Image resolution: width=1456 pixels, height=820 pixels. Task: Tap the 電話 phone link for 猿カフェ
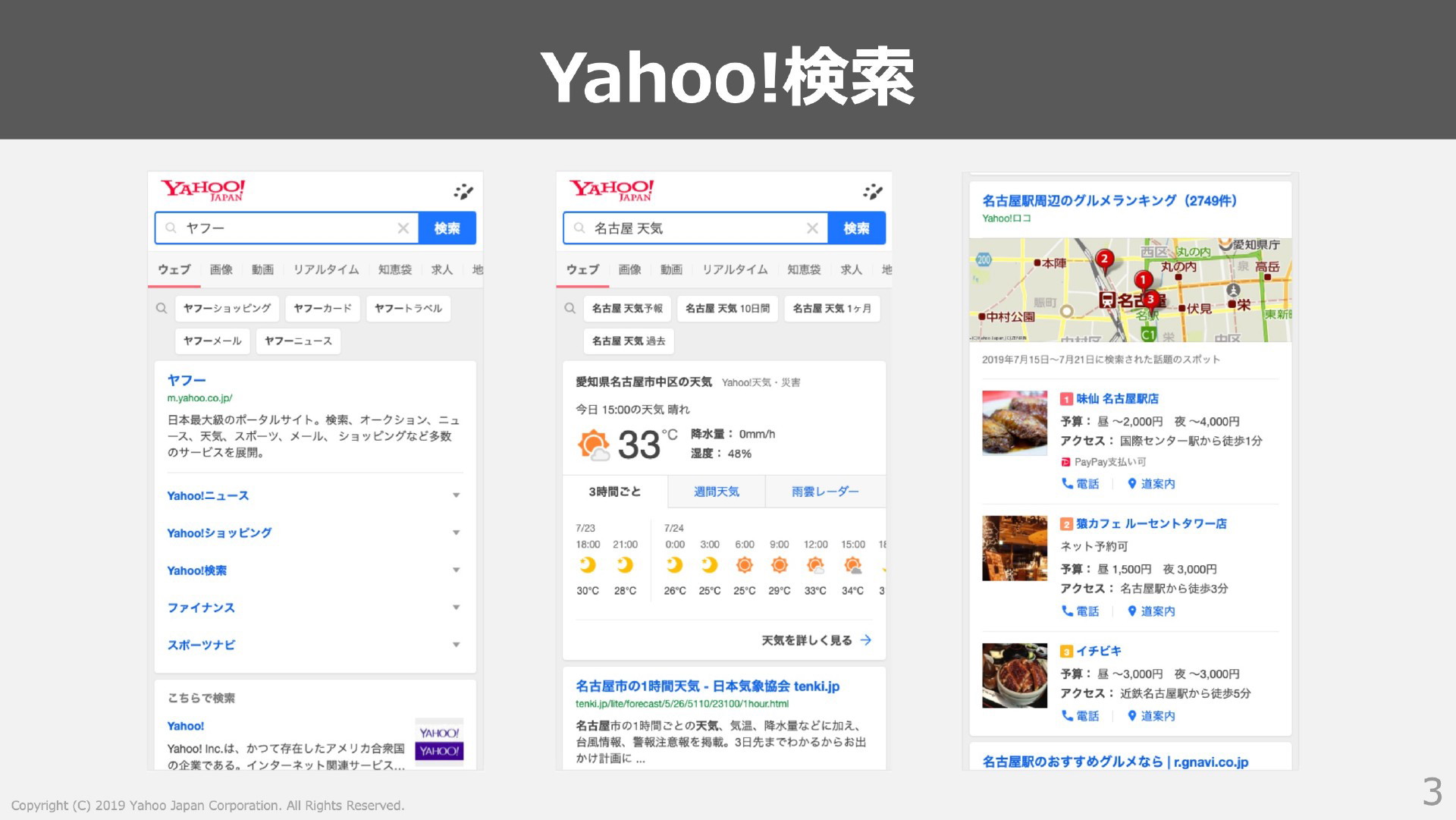1080,611
